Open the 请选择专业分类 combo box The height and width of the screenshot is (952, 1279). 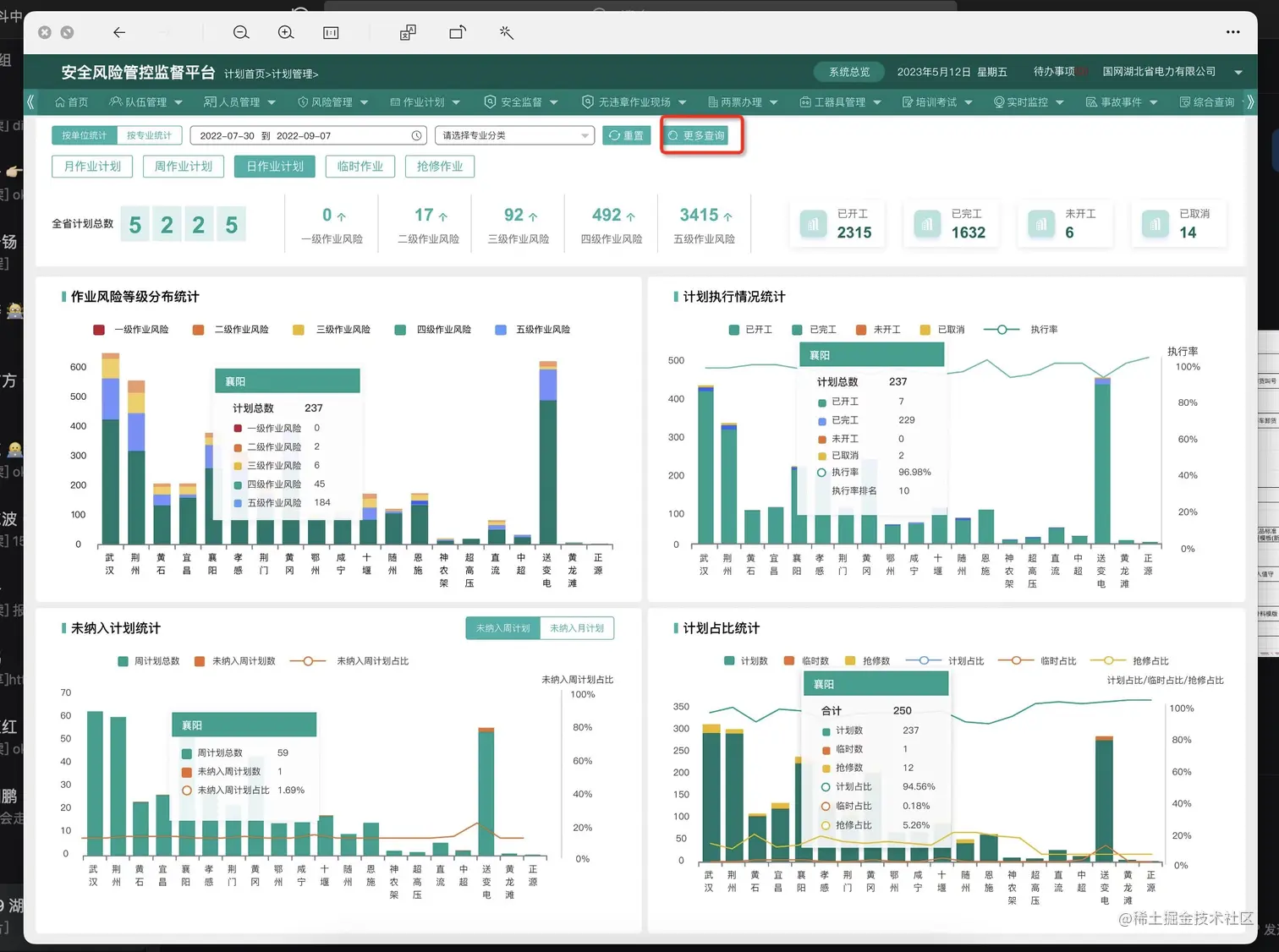pos(513,135)
